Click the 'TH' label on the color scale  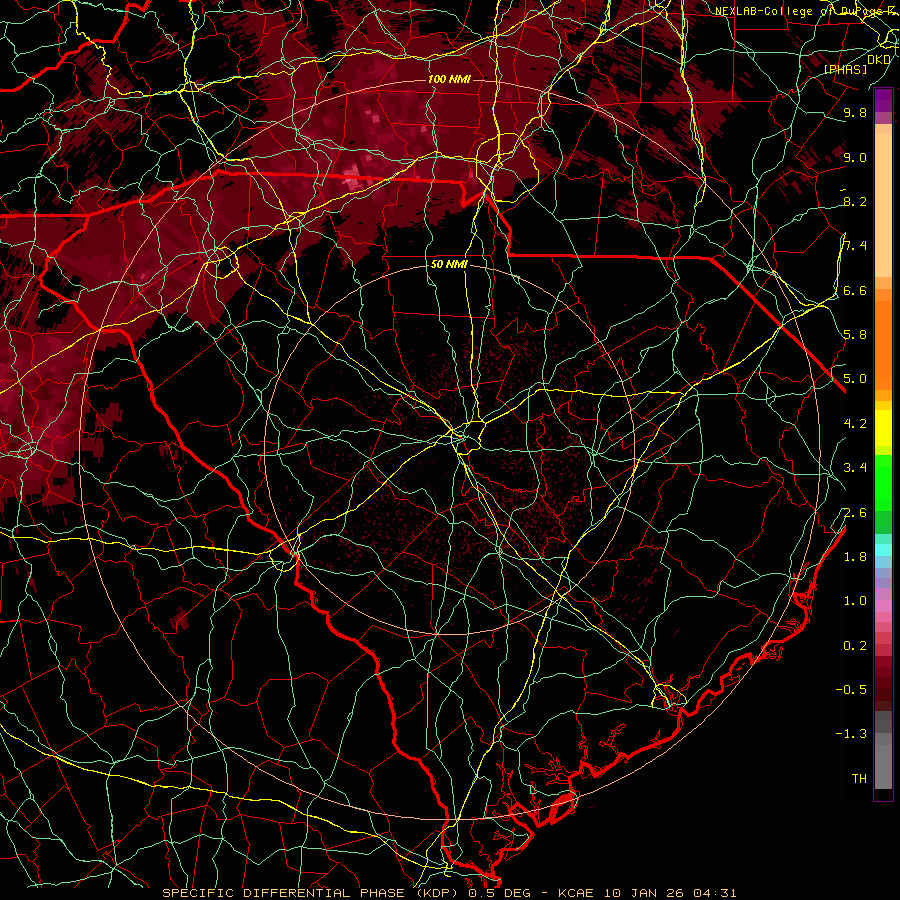[859, 779]
